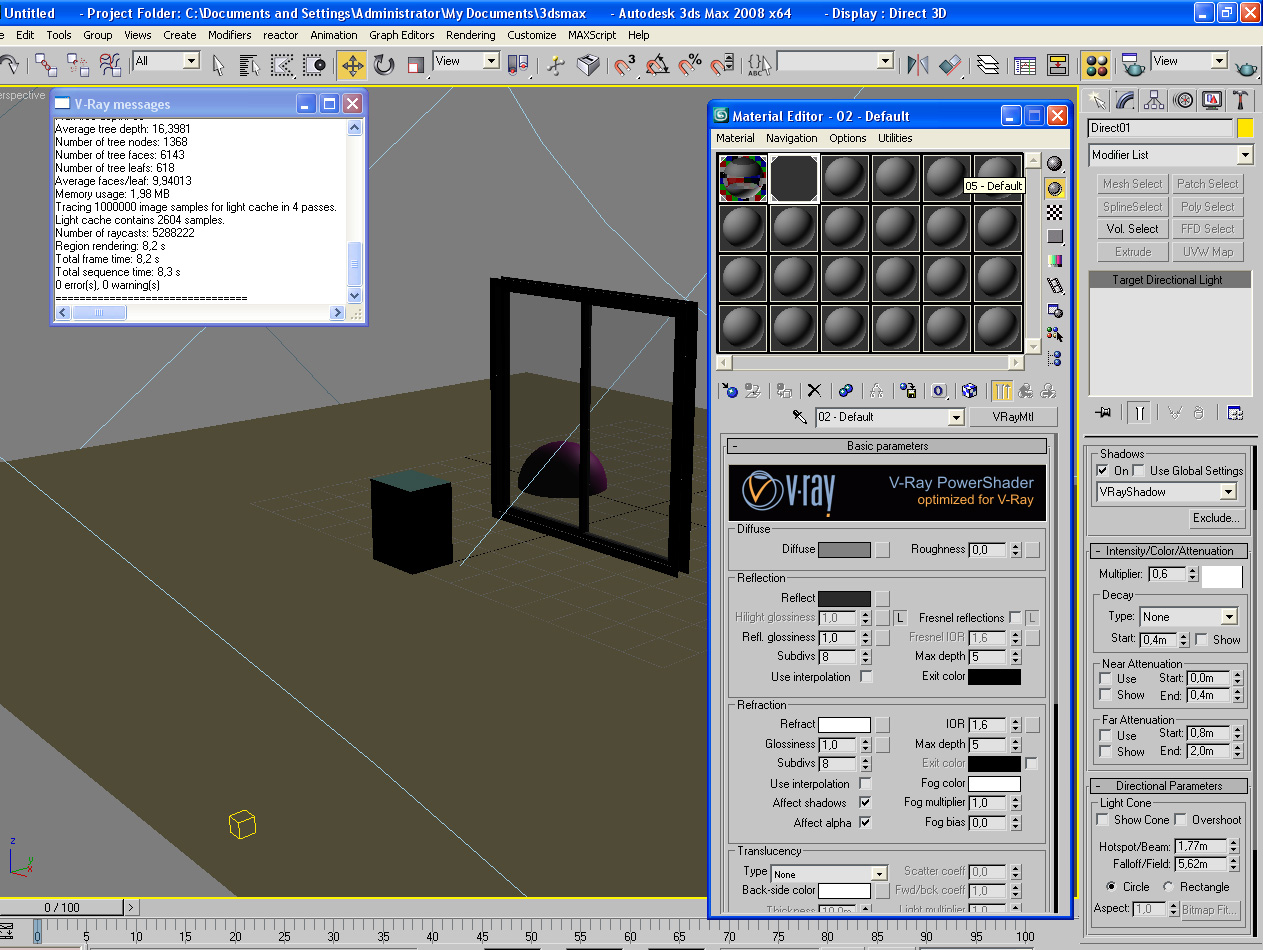Uncheck Affect alpha checkbox
The height and width of the screenshot is (950, 1263).
pyautogui.click(x=865, y=823)
